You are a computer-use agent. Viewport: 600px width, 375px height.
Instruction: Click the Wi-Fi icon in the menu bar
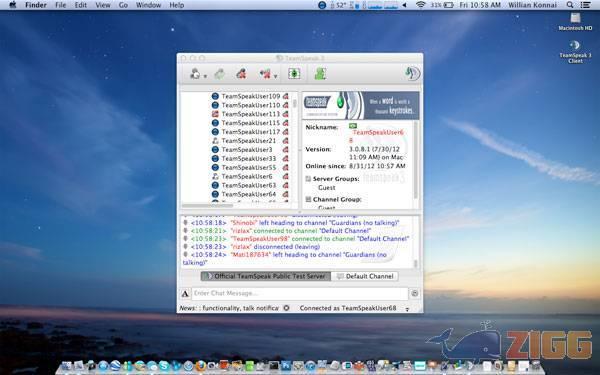point(421,5)
